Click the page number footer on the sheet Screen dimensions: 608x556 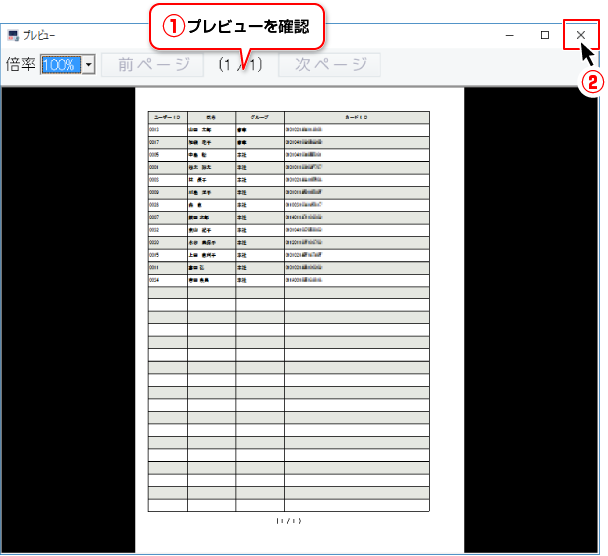coord(288,521)
